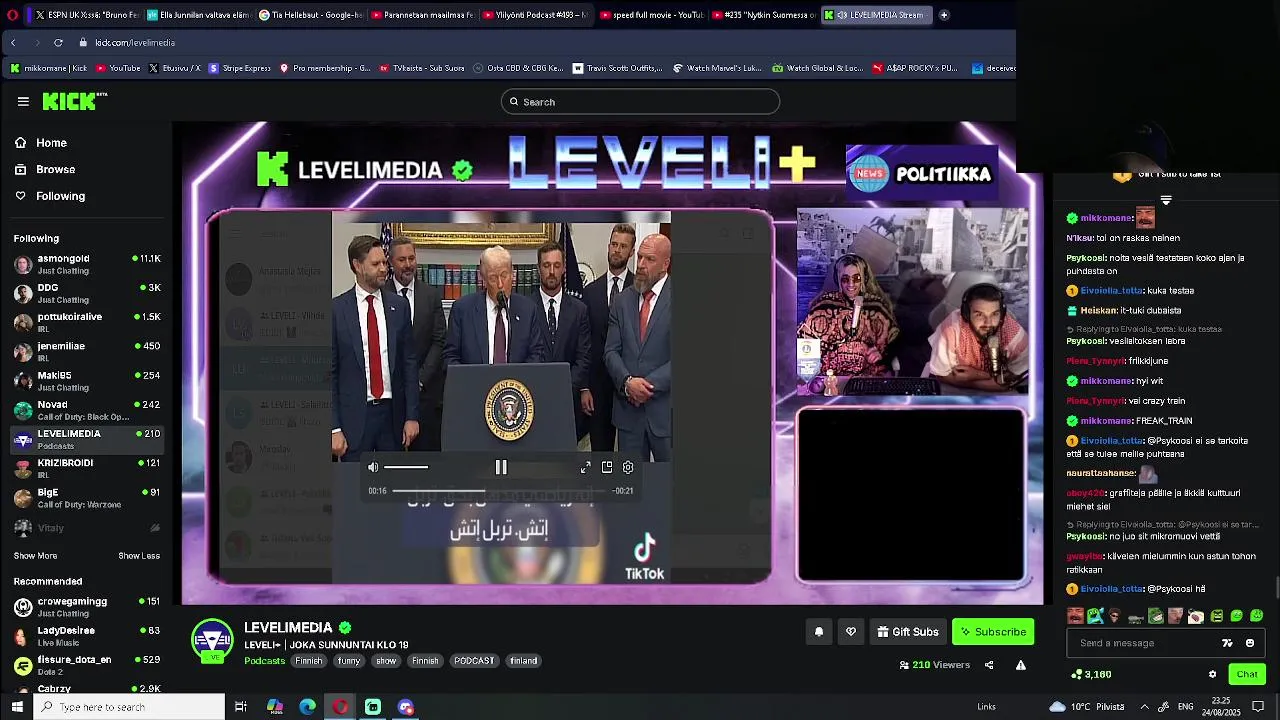Open picture-in-picture mode icon on video
Viewport: 1280px width, 720px height.
pyautogui.click(x=607, y=467)
